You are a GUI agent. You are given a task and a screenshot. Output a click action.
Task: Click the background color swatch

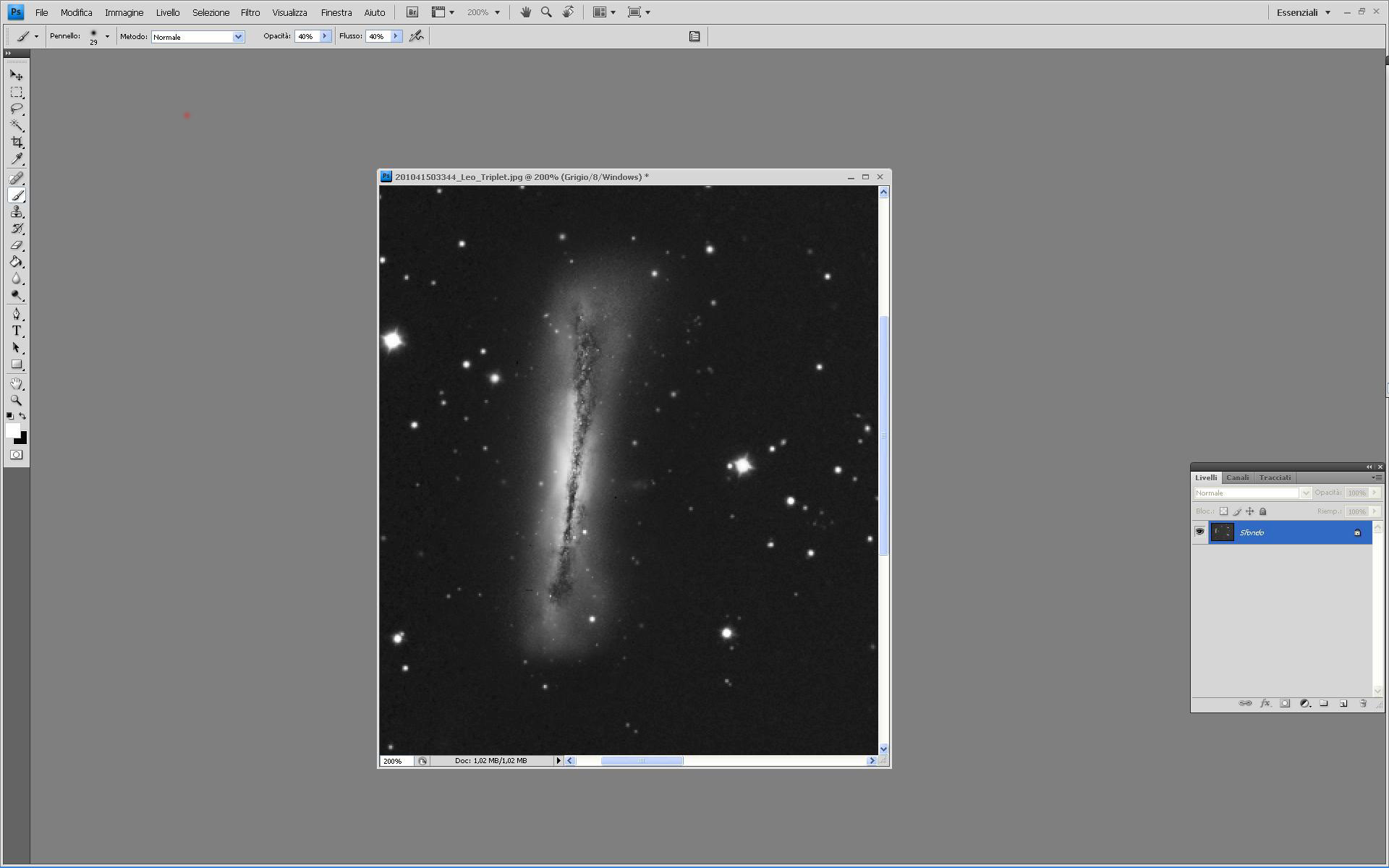[x=22, y=439]
